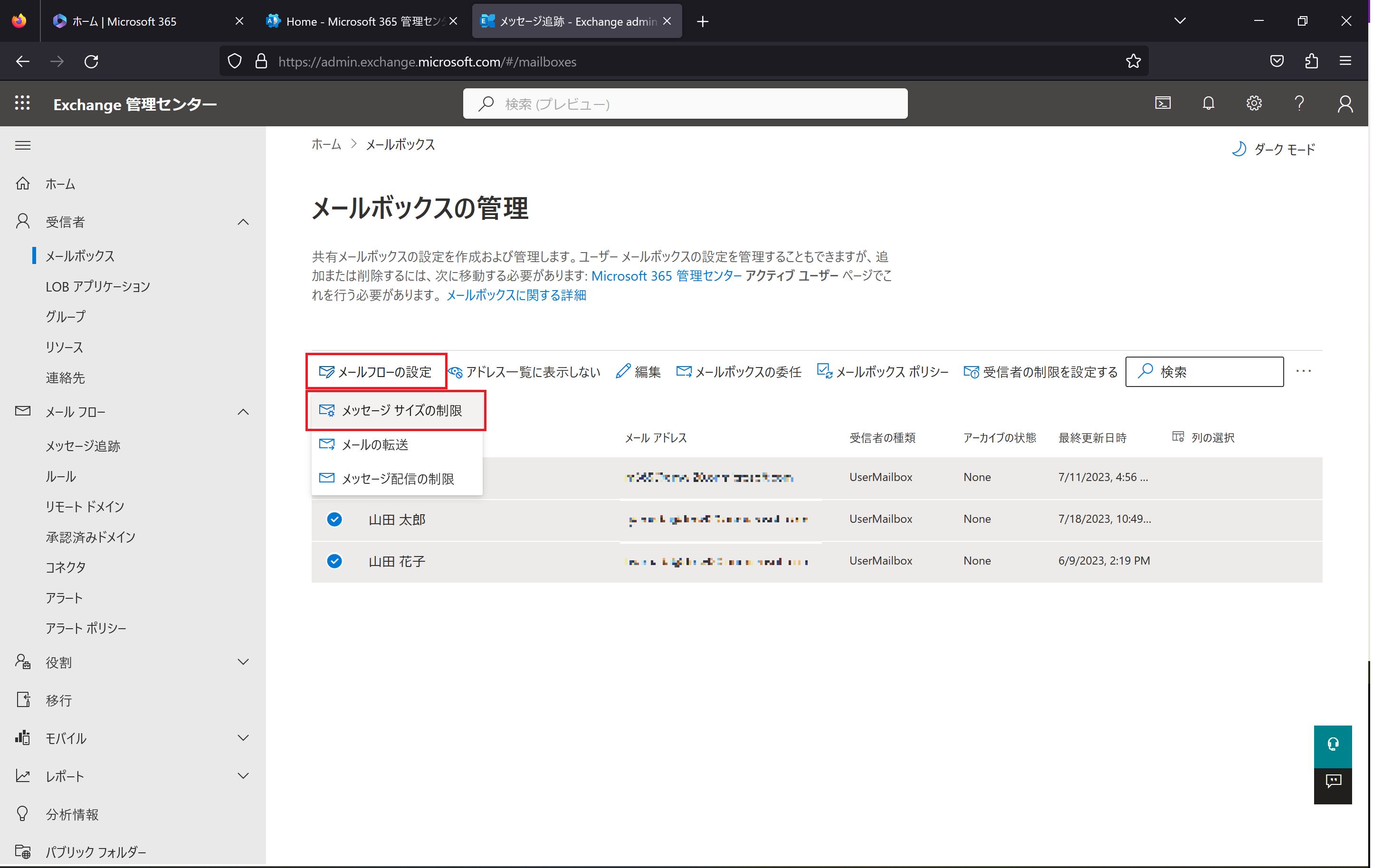
Task: Click 編集 in toolbar
Action: [x=639, y=372]
